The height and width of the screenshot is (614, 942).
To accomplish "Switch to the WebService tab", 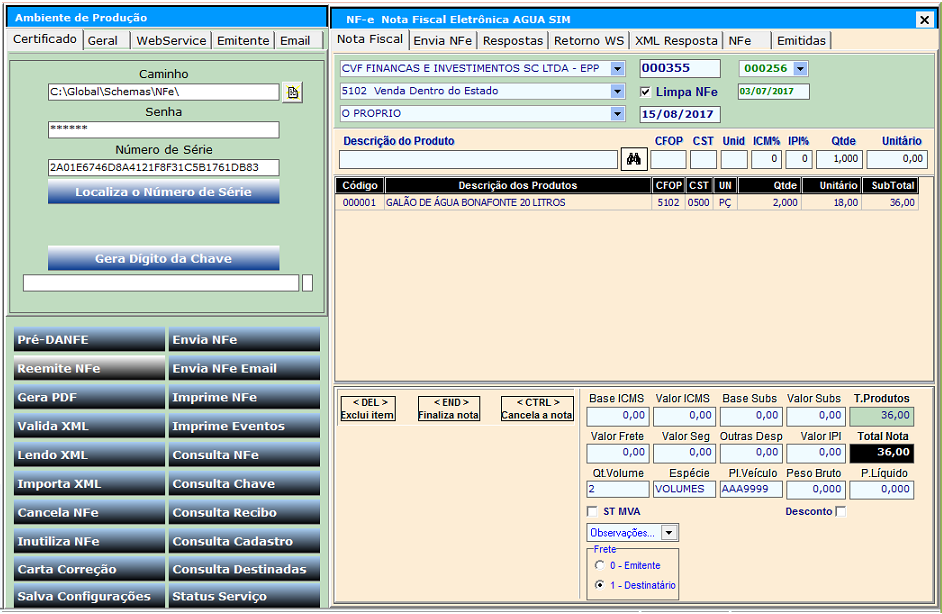I will [x=171, y=41].
